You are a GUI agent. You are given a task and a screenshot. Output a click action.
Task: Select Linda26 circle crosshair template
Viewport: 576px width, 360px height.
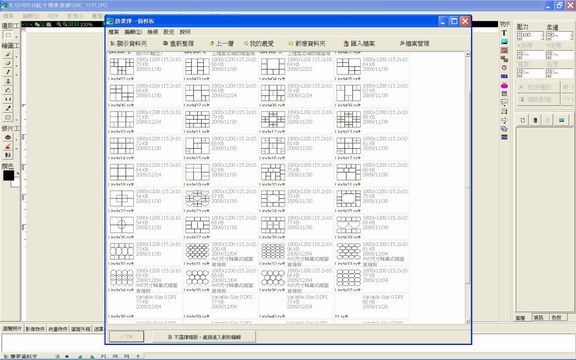(122, 225)
